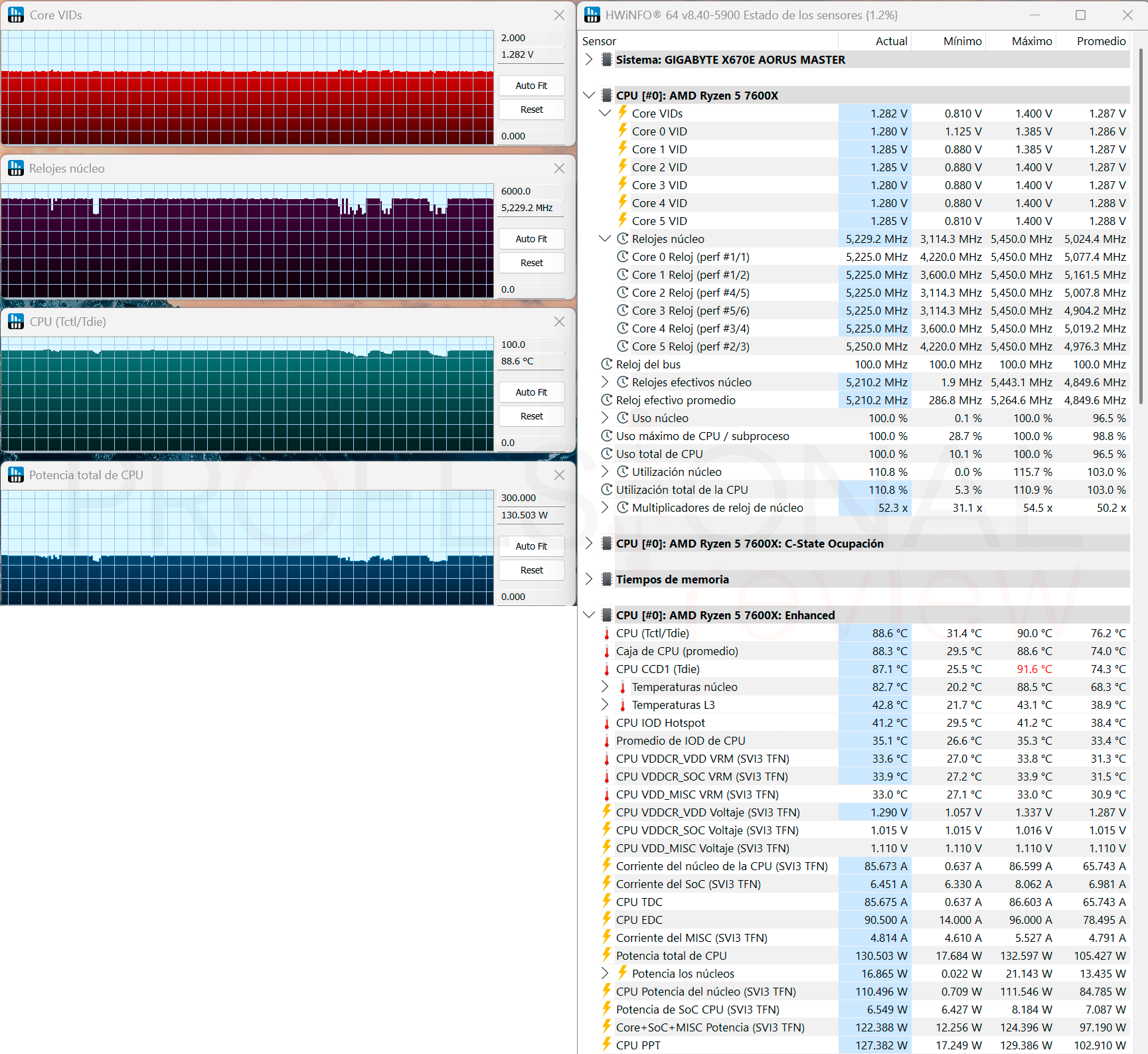Click Reset in the Potencia total de CPU graph
This screenshot has height=1054, width=1148.
531,570
